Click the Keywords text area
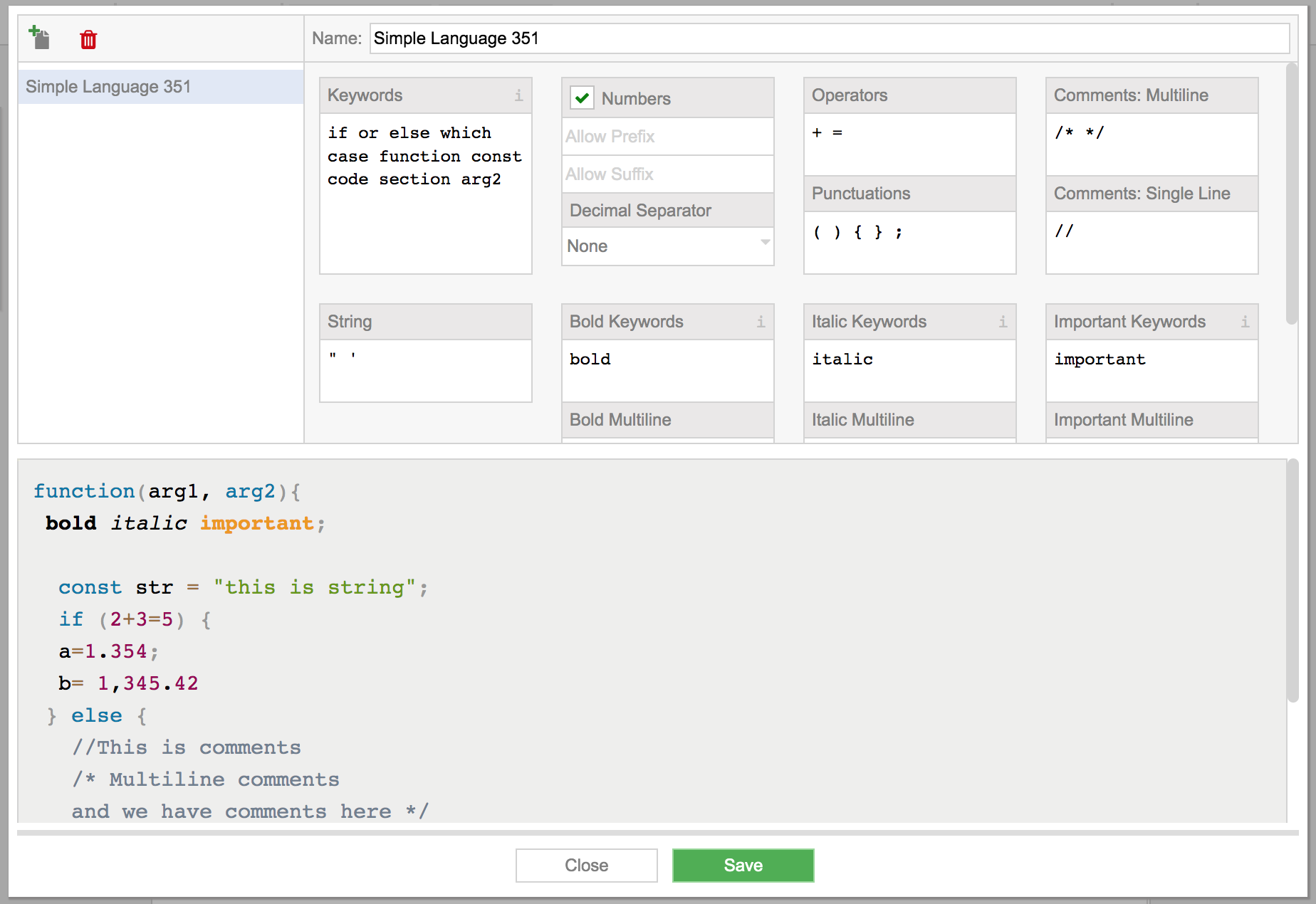This screenshot has height=904, width=1316. pos(426,194)
